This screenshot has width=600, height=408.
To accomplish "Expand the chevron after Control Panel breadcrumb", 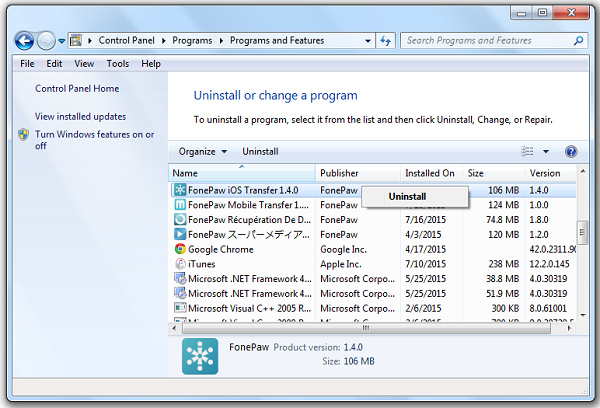I will [164, 41].
